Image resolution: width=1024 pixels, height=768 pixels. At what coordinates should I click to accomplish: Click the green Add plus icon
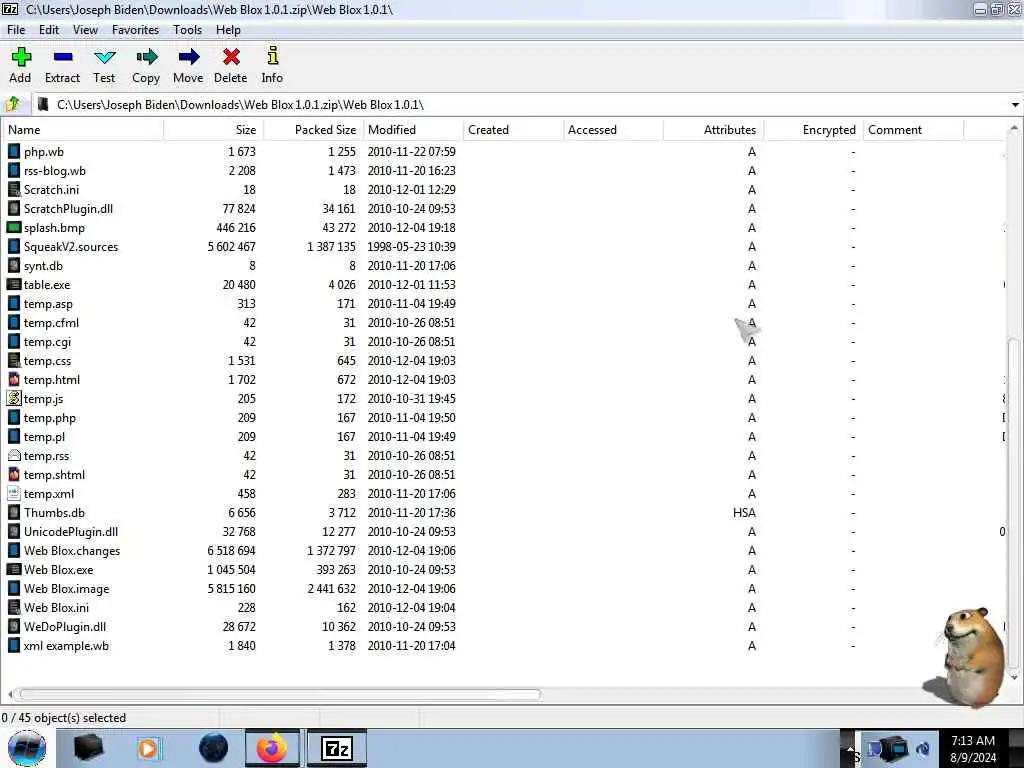[21, 57]
